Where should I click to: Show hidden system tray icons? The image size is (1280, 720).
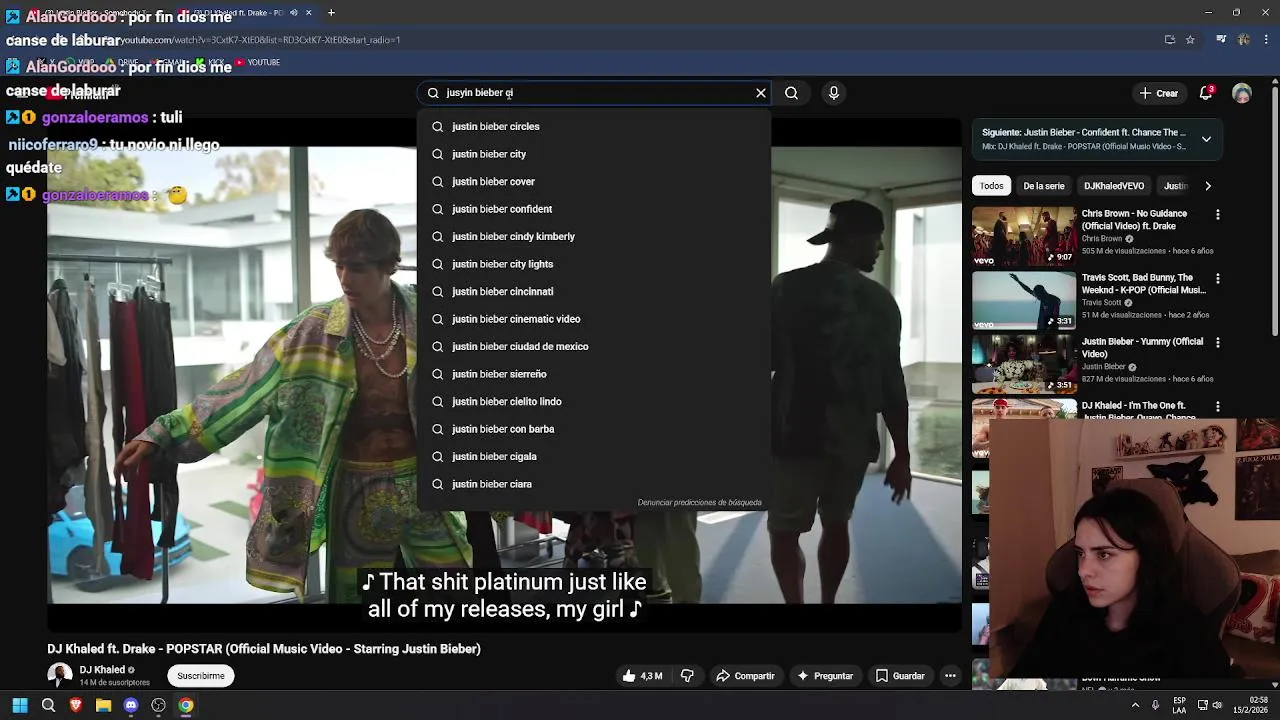[x=1135, y=706]
